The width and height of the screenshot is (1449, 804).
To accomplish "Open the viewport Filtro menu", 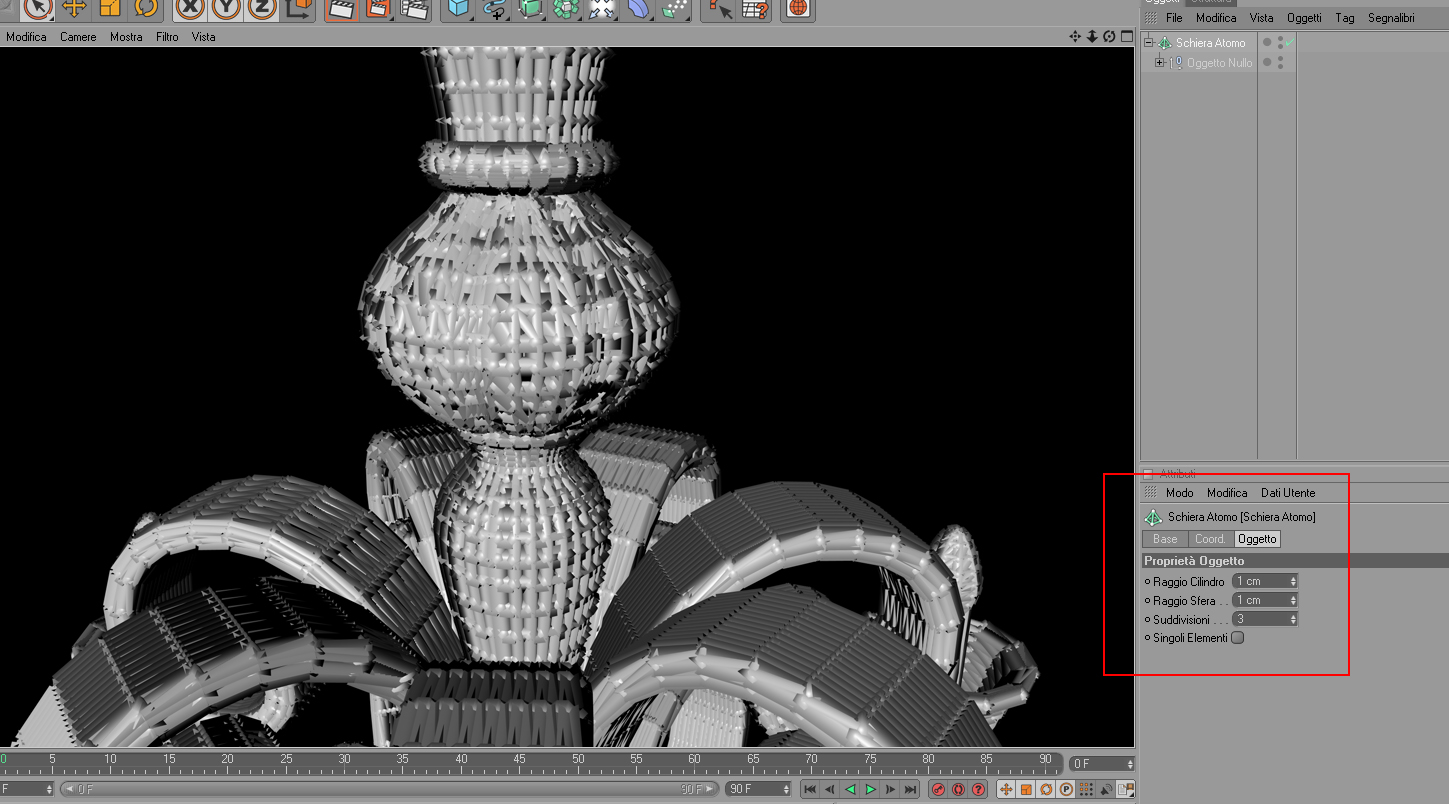I will (167, 37).
